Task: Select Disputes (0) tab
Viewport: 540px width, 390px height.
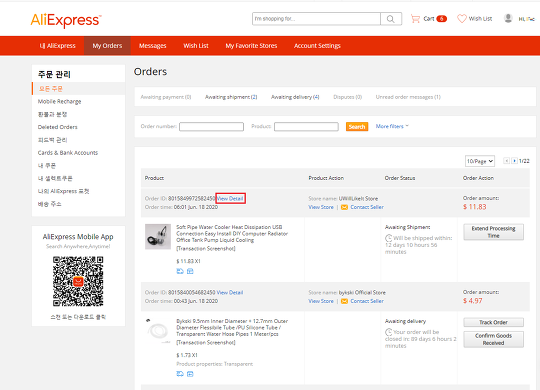Action: click(x=347, y=97)
